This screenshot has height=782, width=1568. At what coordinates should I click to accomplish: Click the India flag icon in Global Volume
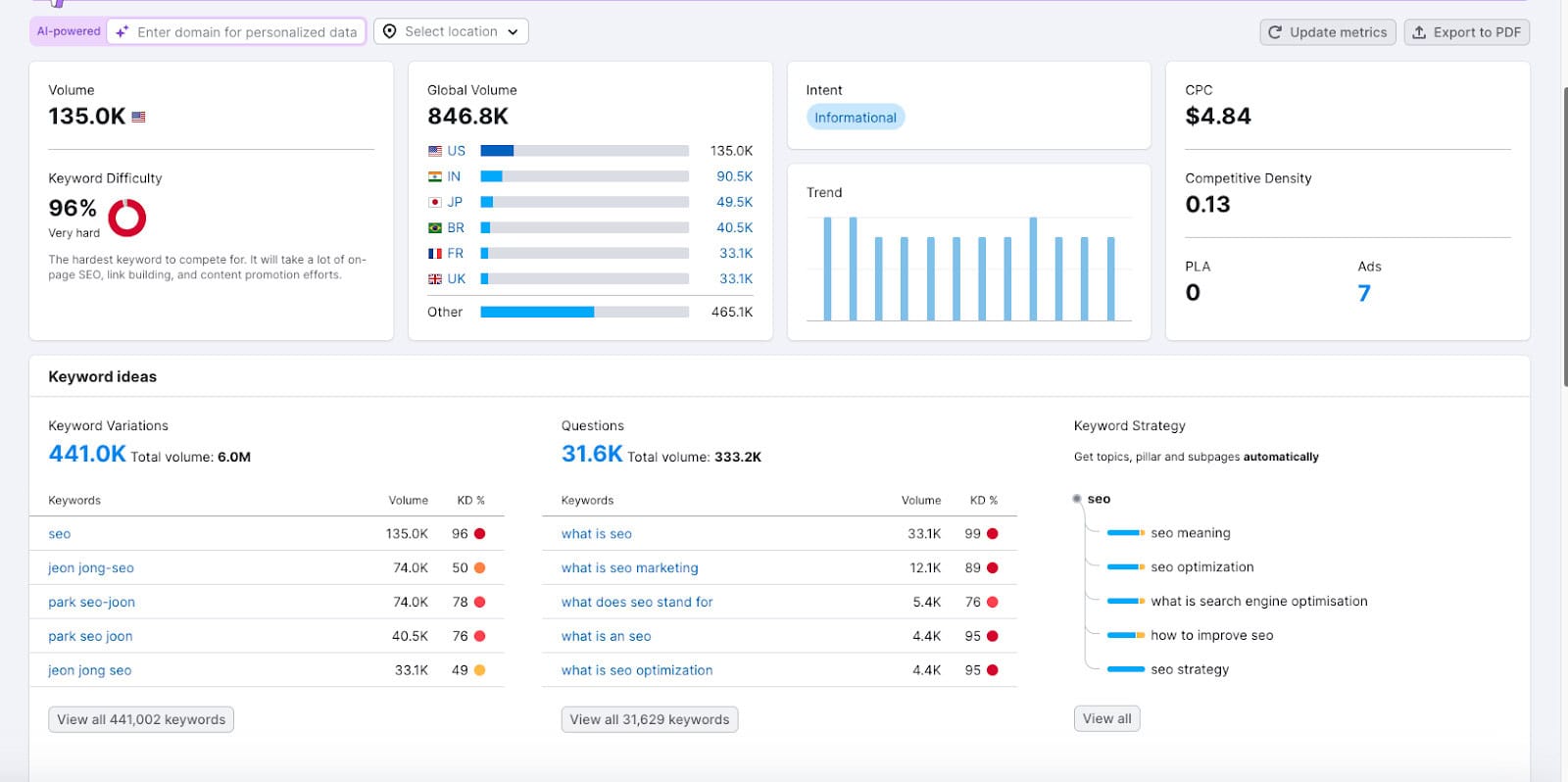pyautogui.click(x=435, y=176)
